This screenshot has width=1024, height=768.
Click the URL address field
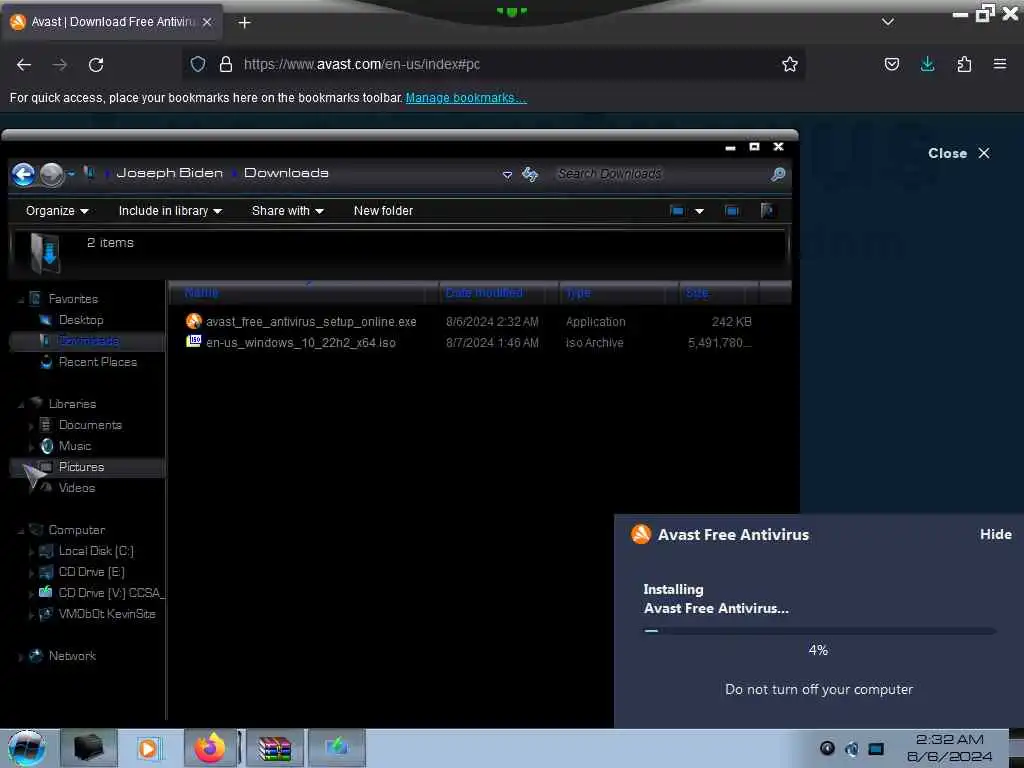496,64
